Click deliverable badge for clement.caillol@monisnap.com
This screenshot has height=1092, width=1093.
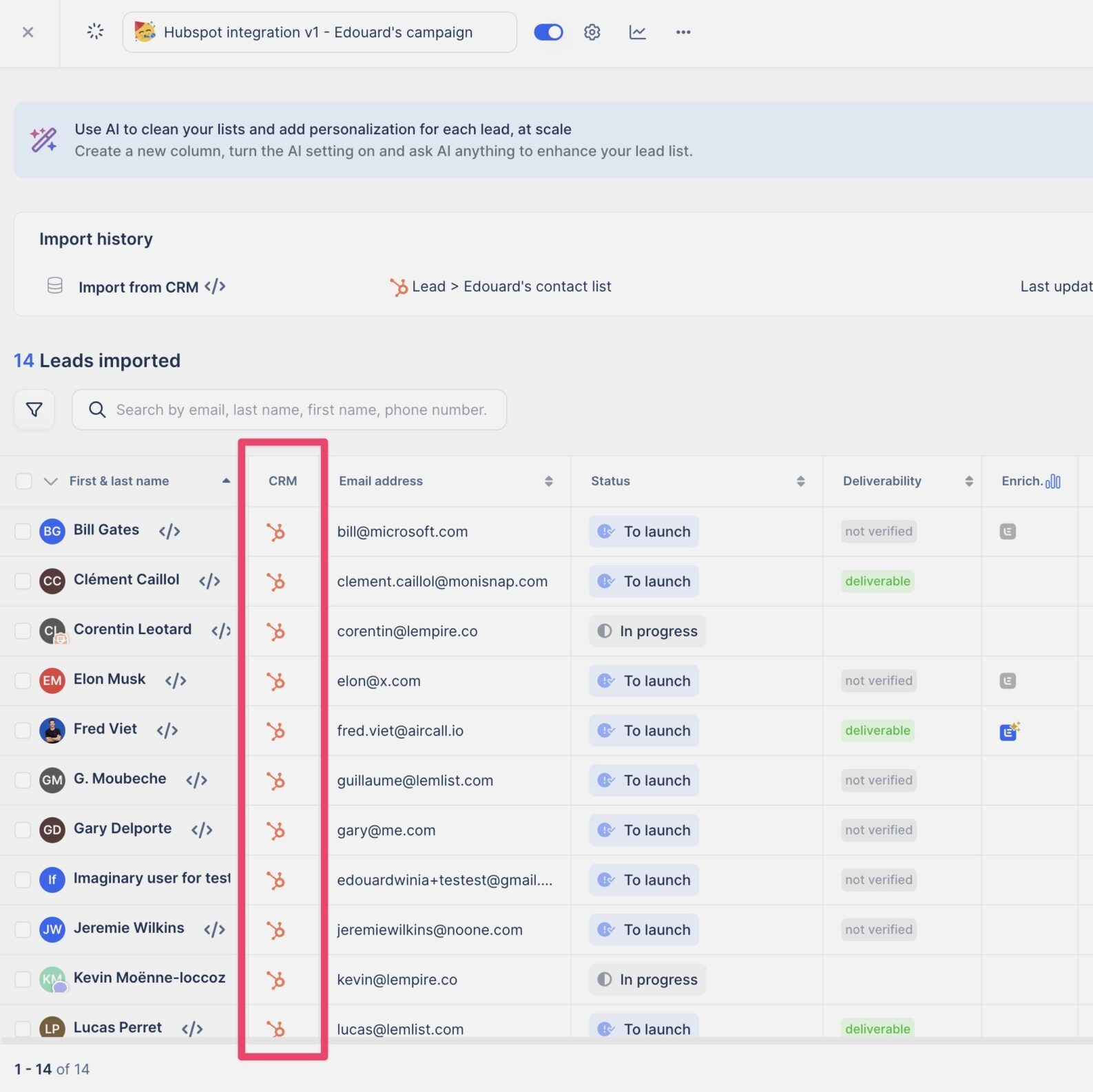877,581
